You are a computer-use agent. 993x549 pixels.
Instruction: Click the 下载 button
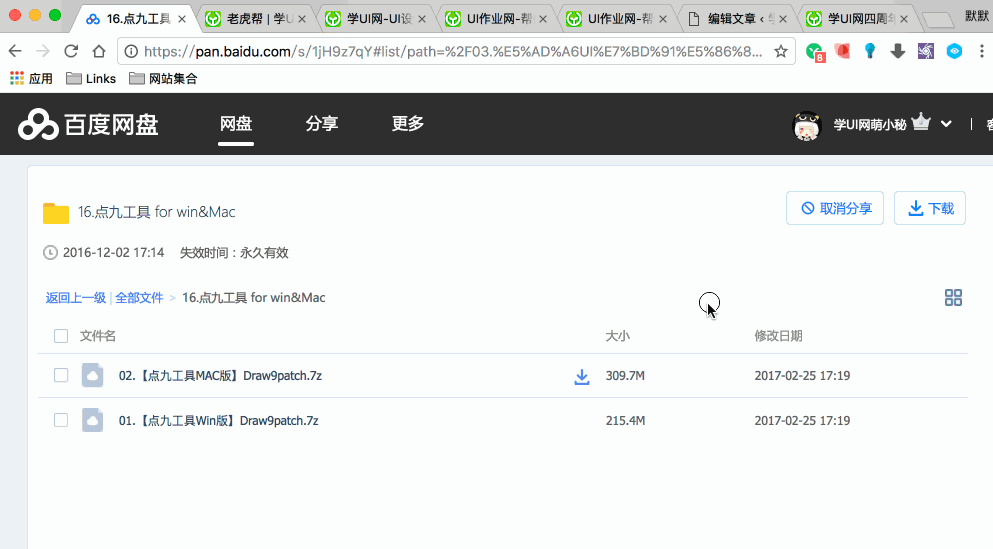[x=930, y=208]
